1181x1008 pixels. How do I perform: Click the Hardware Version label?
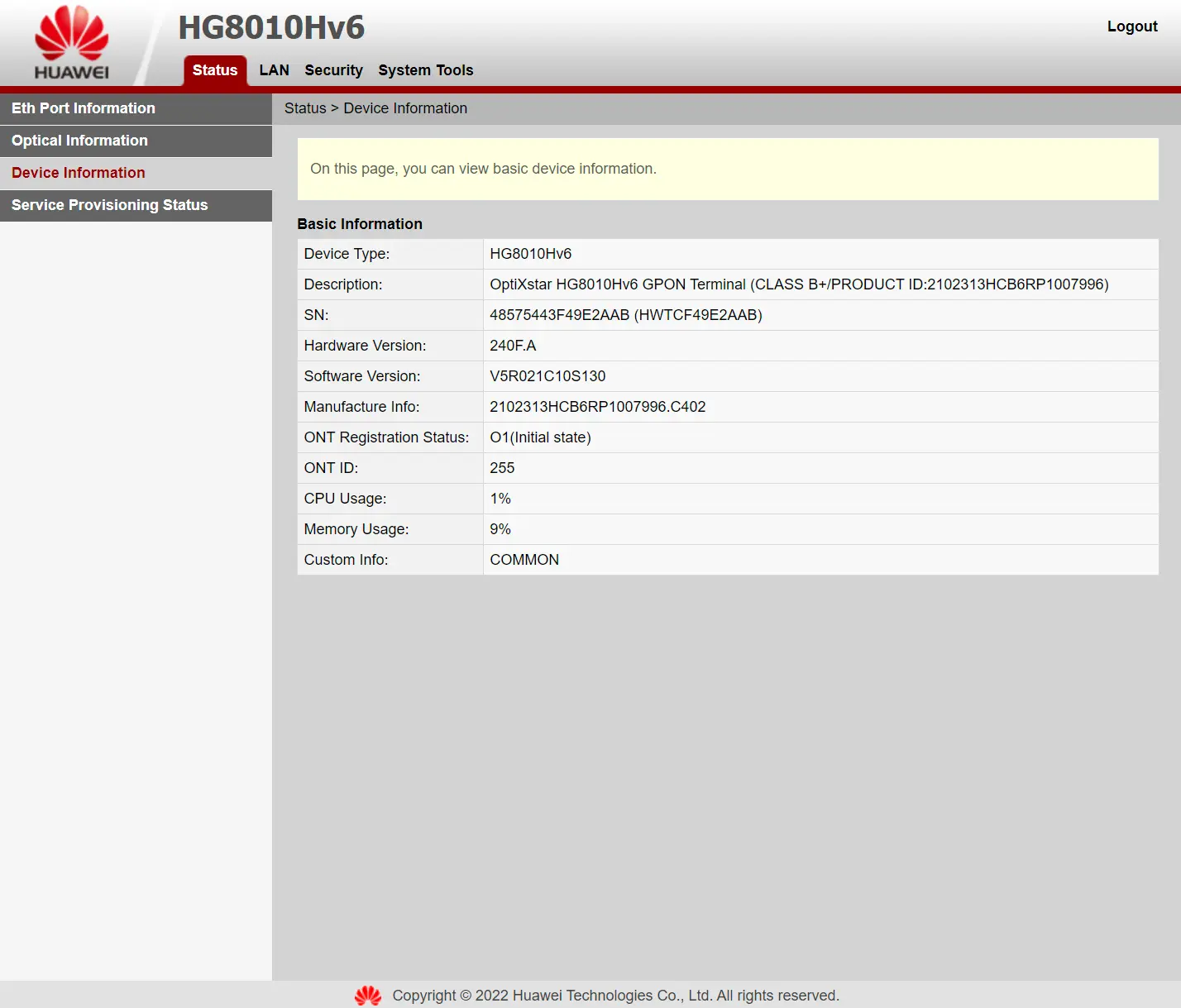pyautogui.click(x=365, y=346)
